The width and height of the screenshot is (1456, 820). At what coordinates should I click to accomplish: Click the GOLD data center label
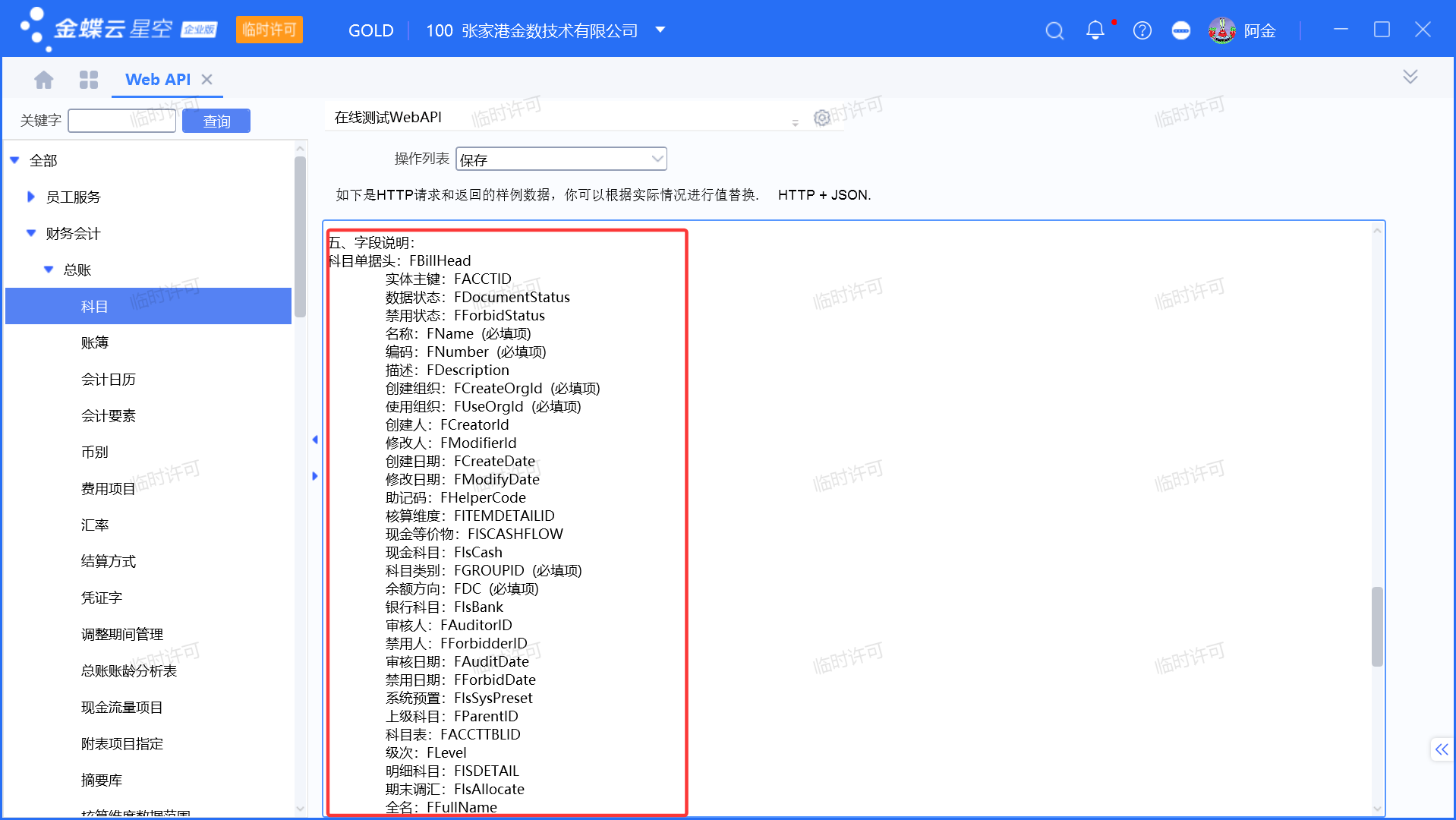point(371,30)
